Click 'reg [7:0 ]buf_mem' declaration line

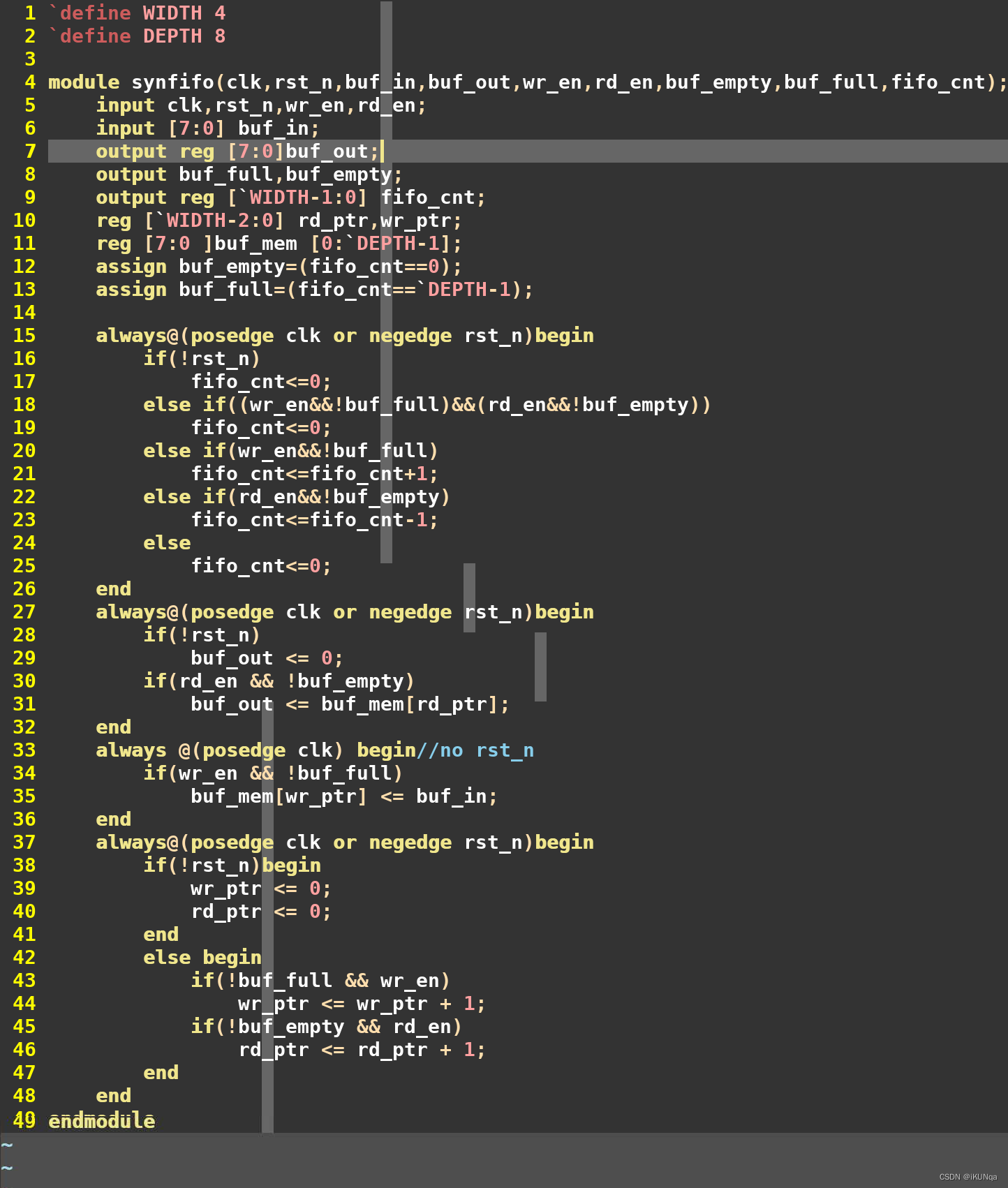279,244
